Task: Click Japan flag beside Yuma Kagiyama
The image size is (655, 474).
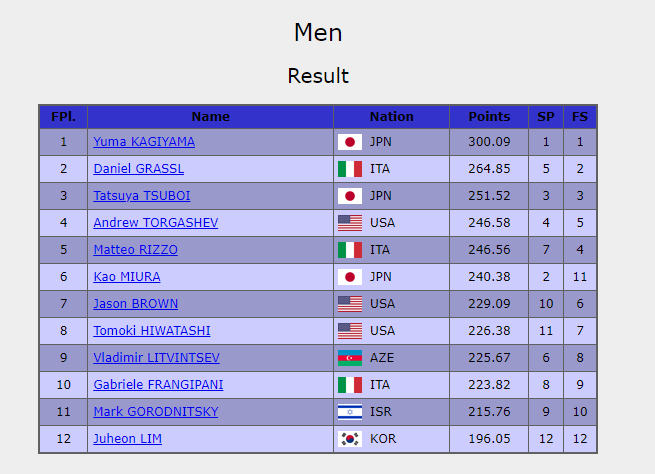Action: 349,142
